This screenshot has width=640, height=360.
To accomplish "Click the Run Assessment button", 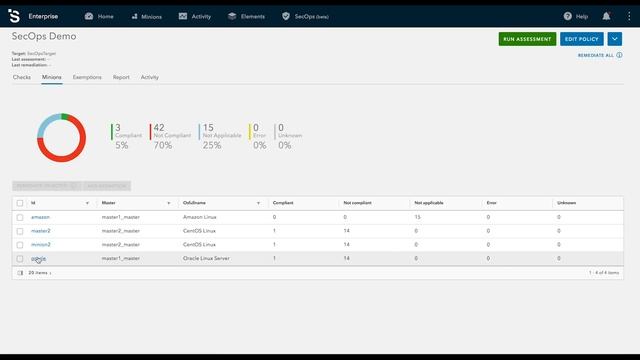I will tap(527, 39).
